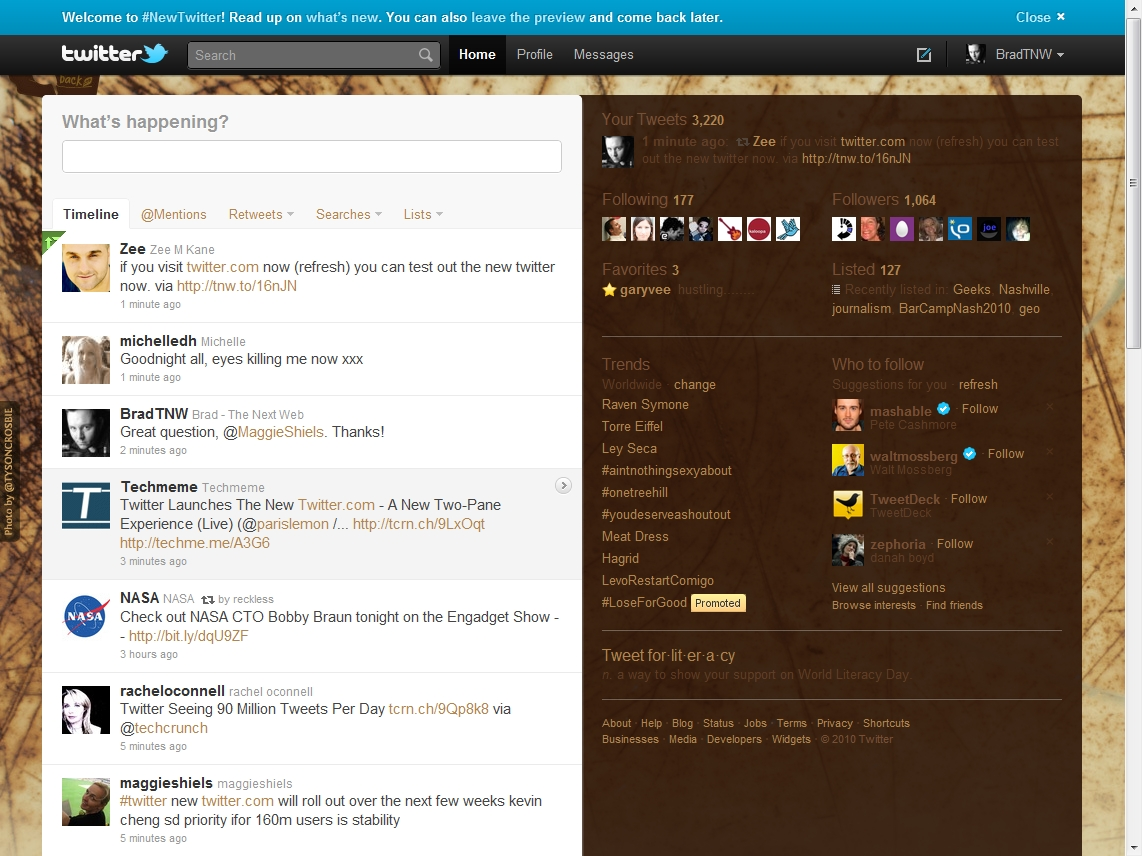Open details arrow on Techmeme tweet
Viewport: 1142px width, 856px height.
pos(563,485)
